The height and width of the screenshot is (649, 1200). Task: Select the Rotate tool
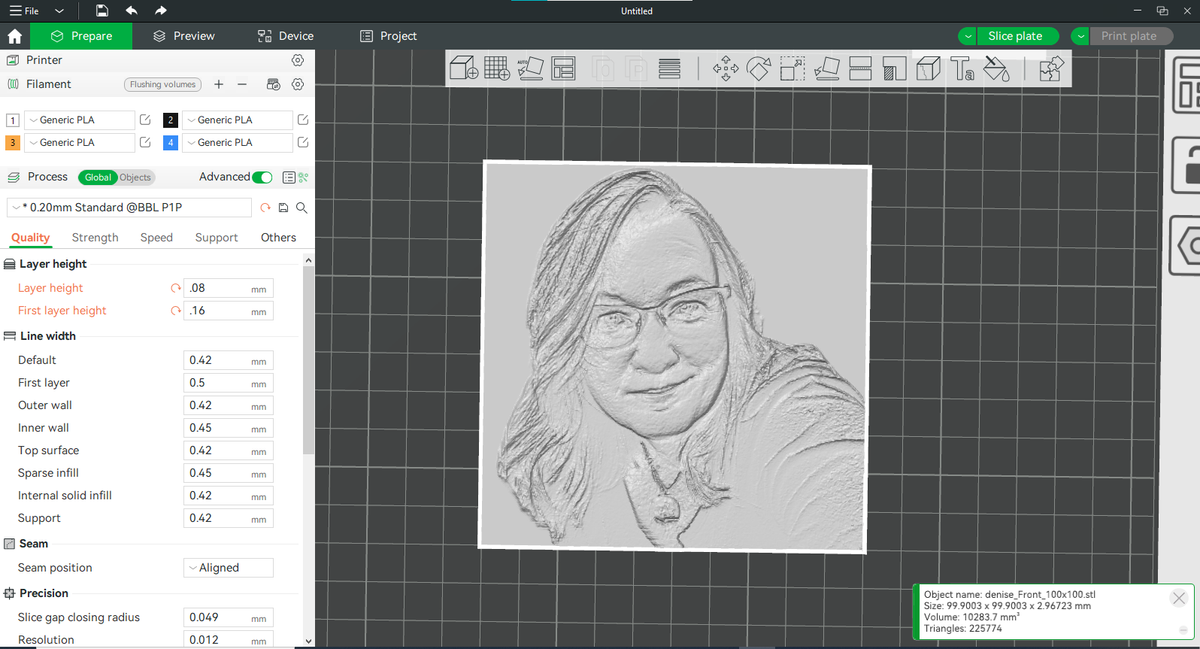tap(759, 68)
